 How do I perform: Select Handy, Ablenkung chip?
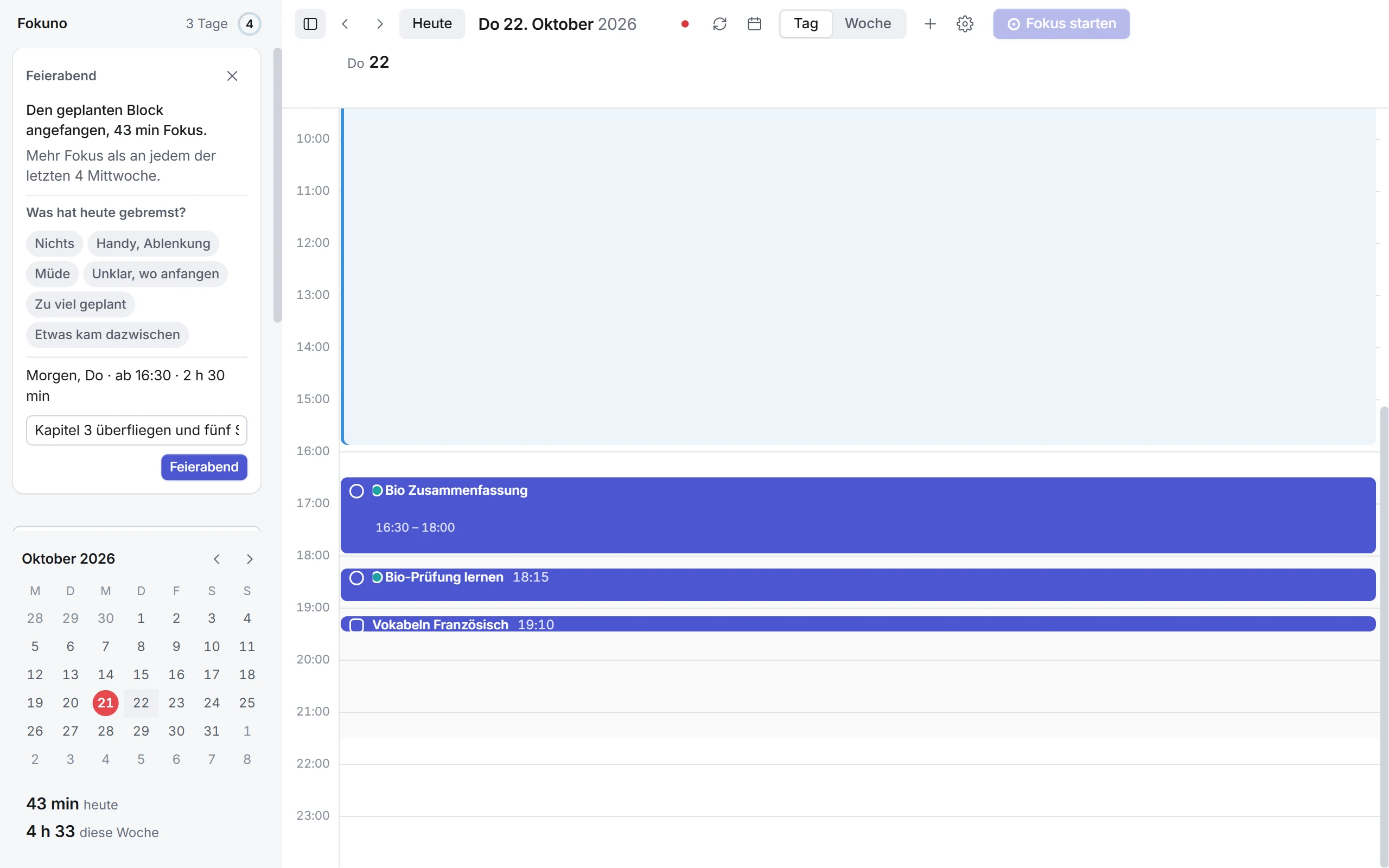click(153, 244)
